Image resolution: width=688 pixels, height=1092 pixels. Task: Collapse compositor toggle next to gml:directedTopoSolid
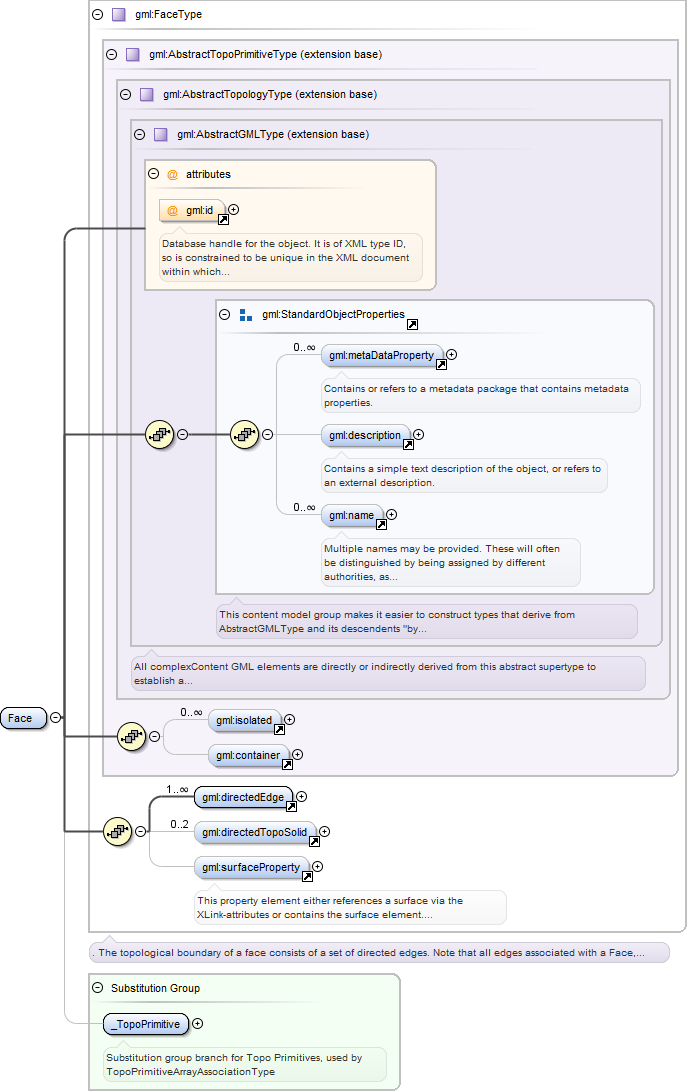(x=141, y=831)
